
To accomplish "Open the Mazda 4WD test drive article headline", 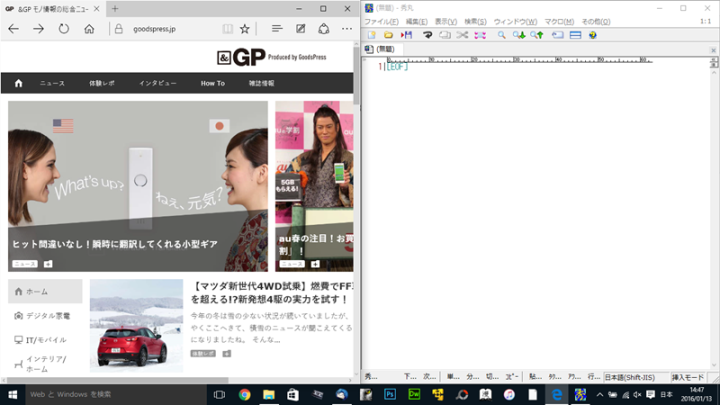I will [x=272, y=292].
